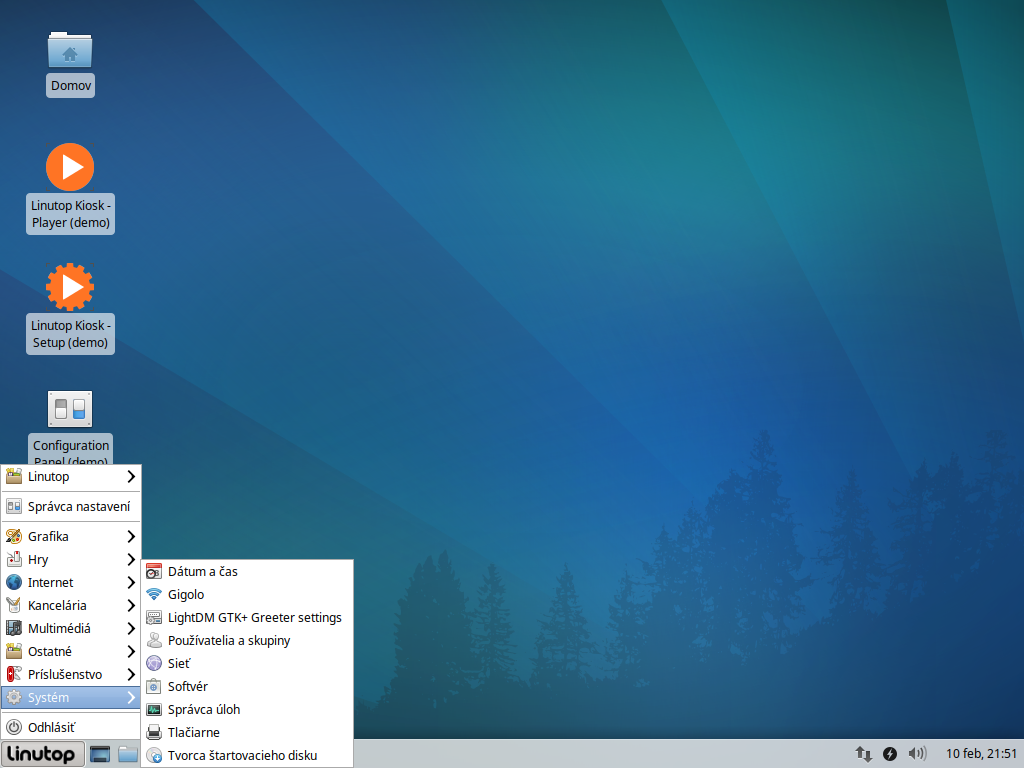Click the gear icon beside Systém

tap(14, 697)
